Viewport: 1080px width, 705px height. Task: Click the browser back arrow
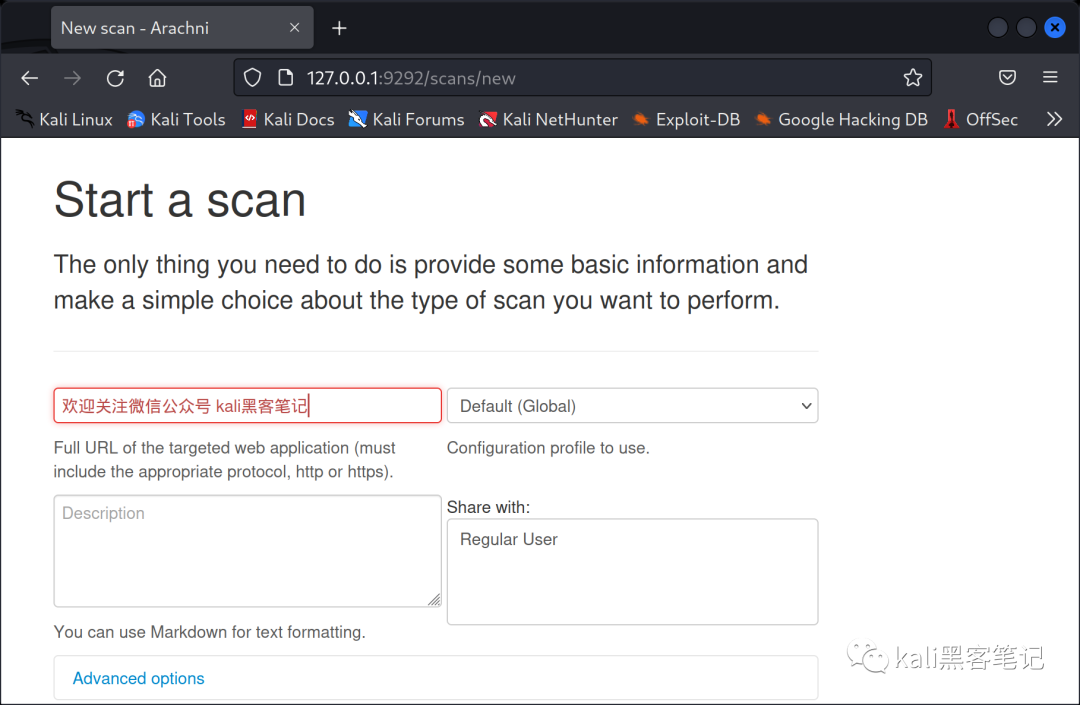tap(30, 78)
